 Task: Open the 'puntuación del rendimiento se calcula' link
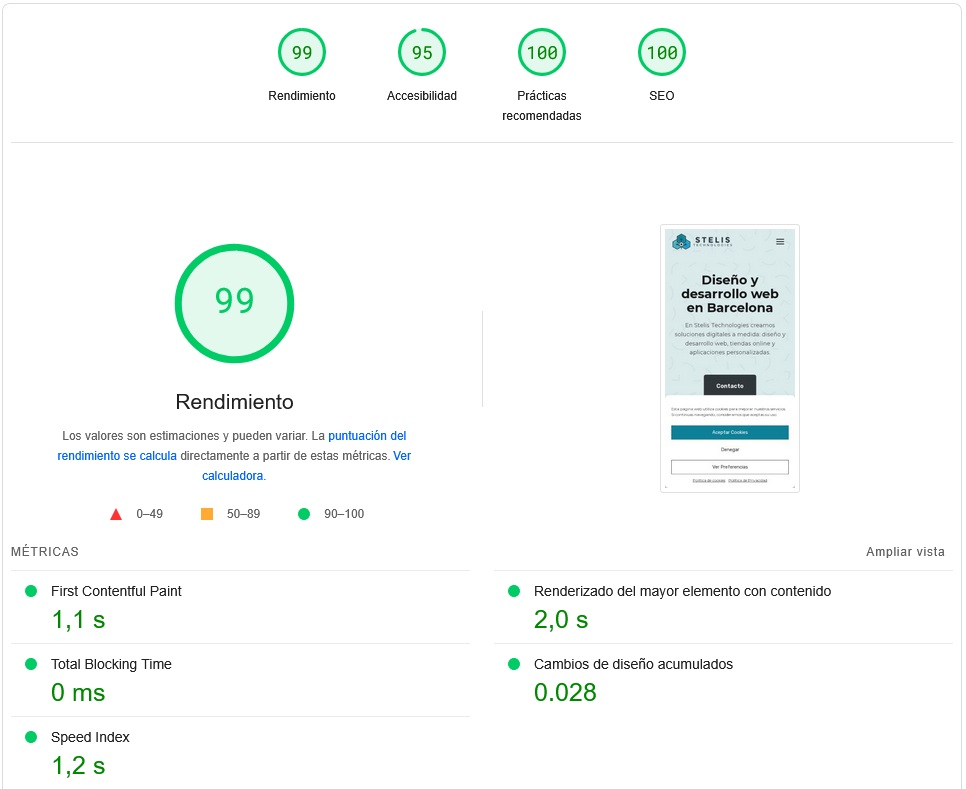tap(367, 436)
